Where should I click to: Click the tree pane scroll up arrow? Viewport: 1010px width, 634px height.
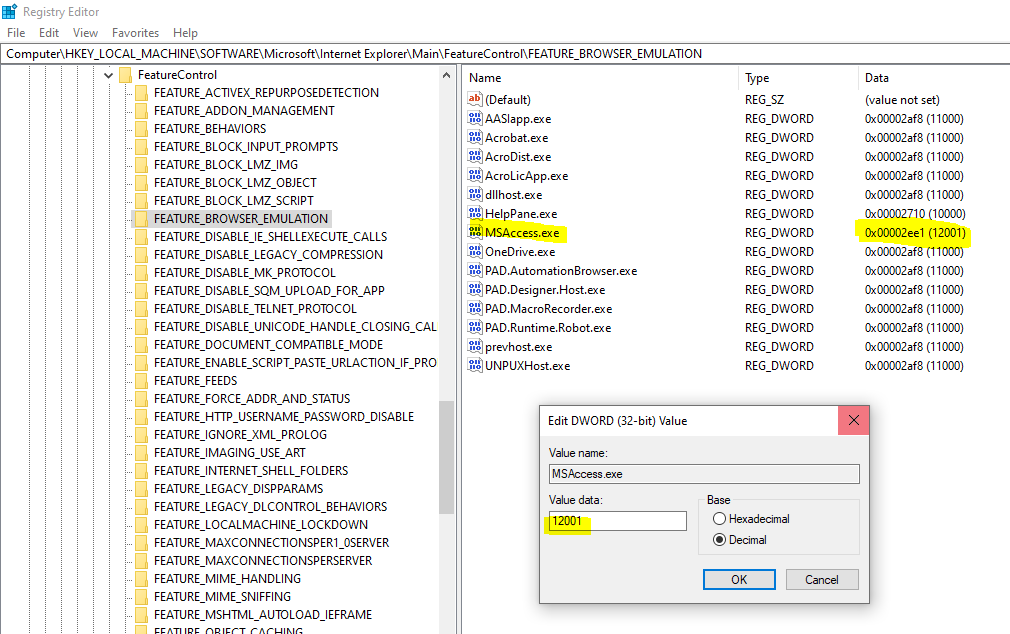[x=446, y=75]
